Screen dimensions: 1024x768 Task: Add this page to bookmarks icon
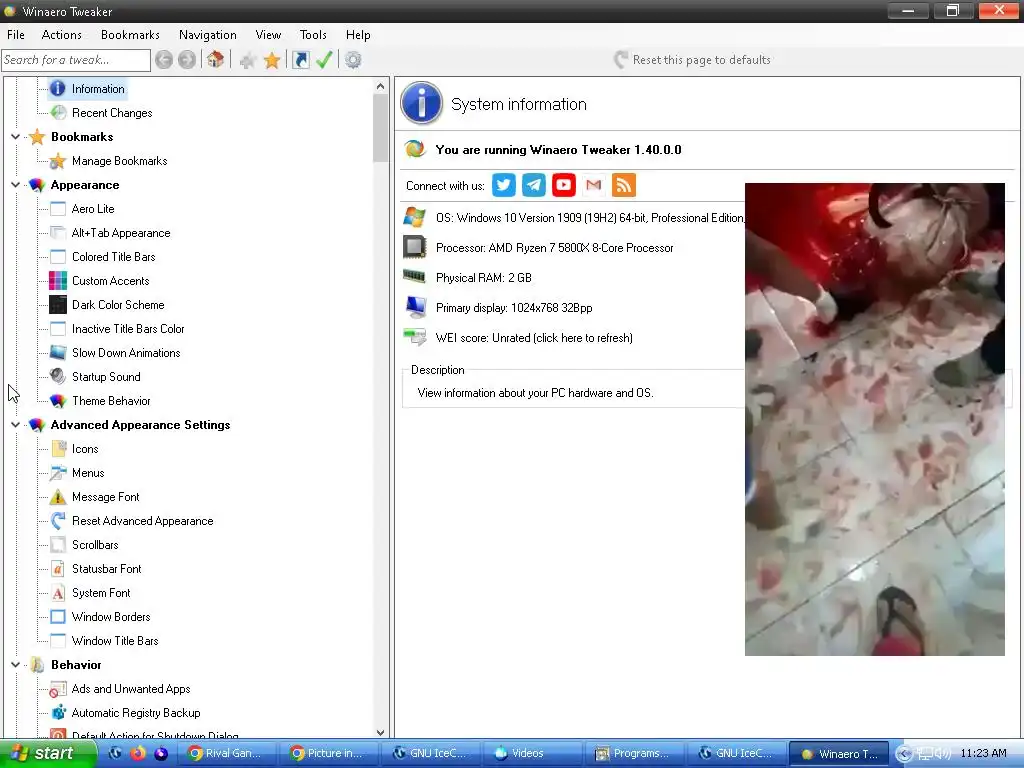248,61
